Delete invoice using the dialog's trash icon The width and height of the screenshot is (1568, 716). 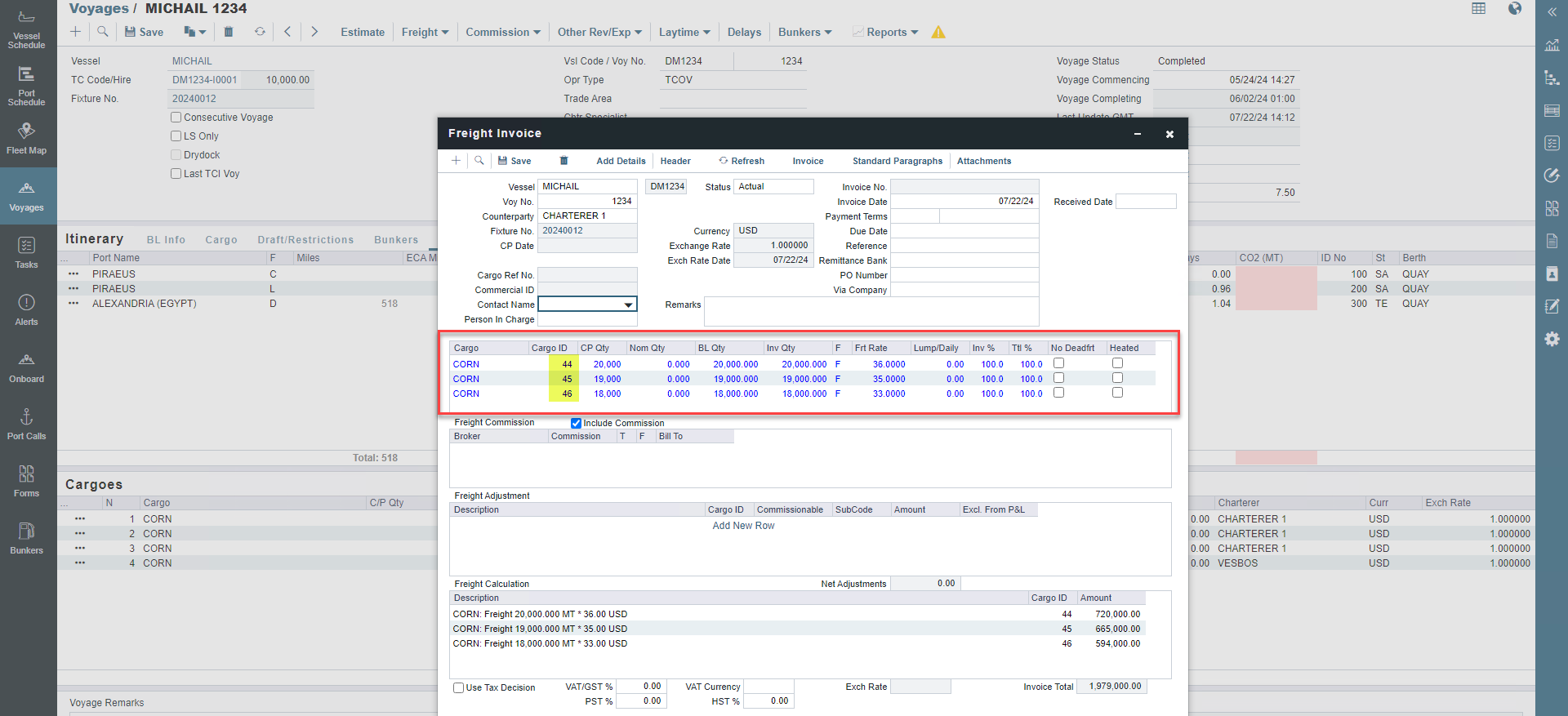point(563,161)
